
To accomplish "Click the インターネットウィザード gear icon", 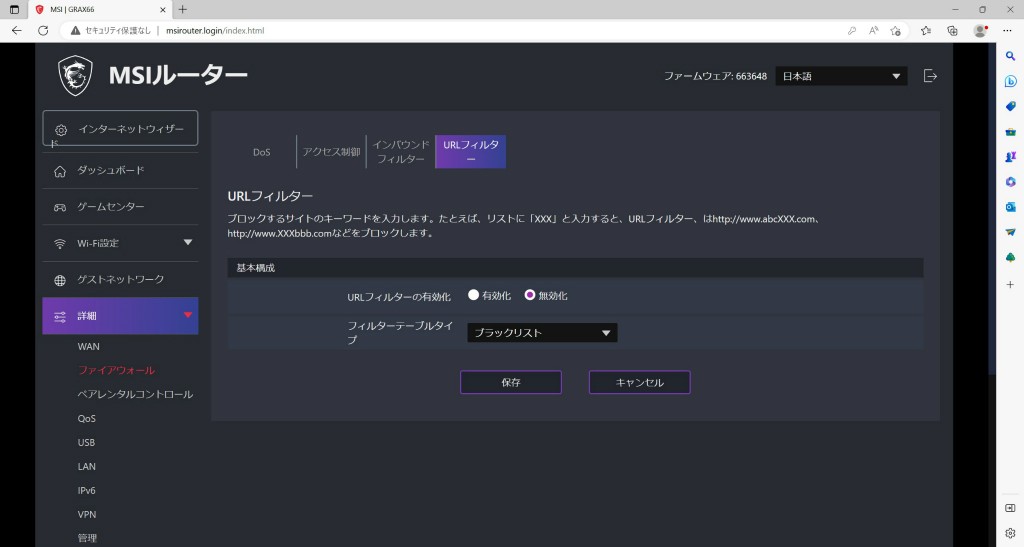I will tap(60, 130).
